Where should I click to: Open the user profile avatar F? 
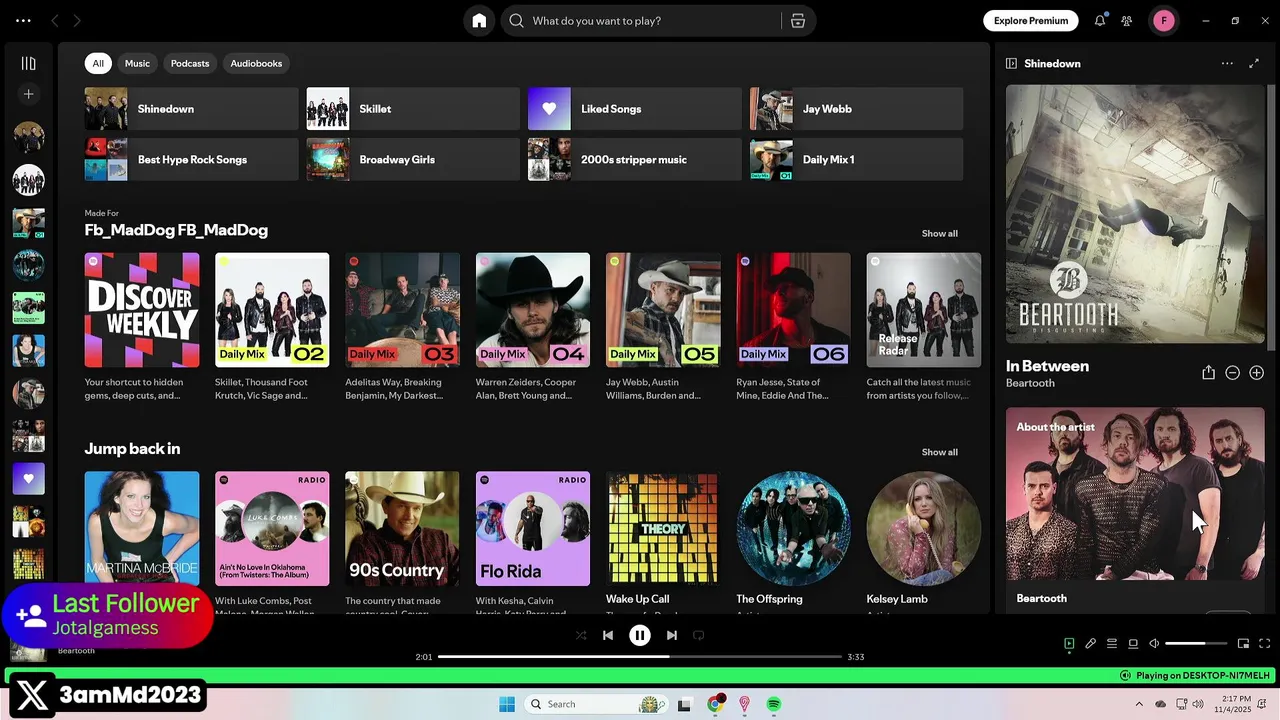pos(1163,20)
